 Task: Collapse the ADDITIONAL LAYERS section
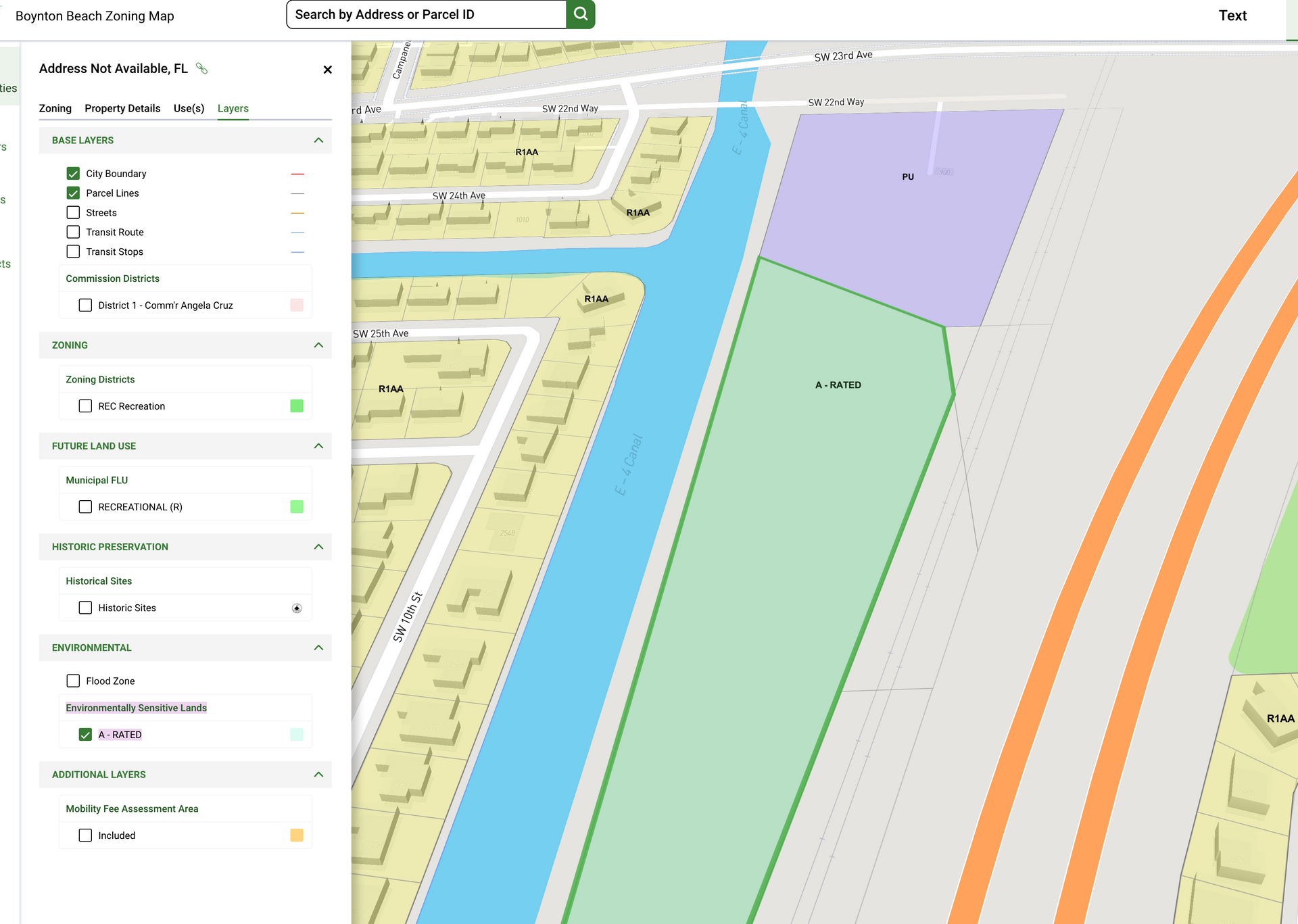tap(318, 774)
